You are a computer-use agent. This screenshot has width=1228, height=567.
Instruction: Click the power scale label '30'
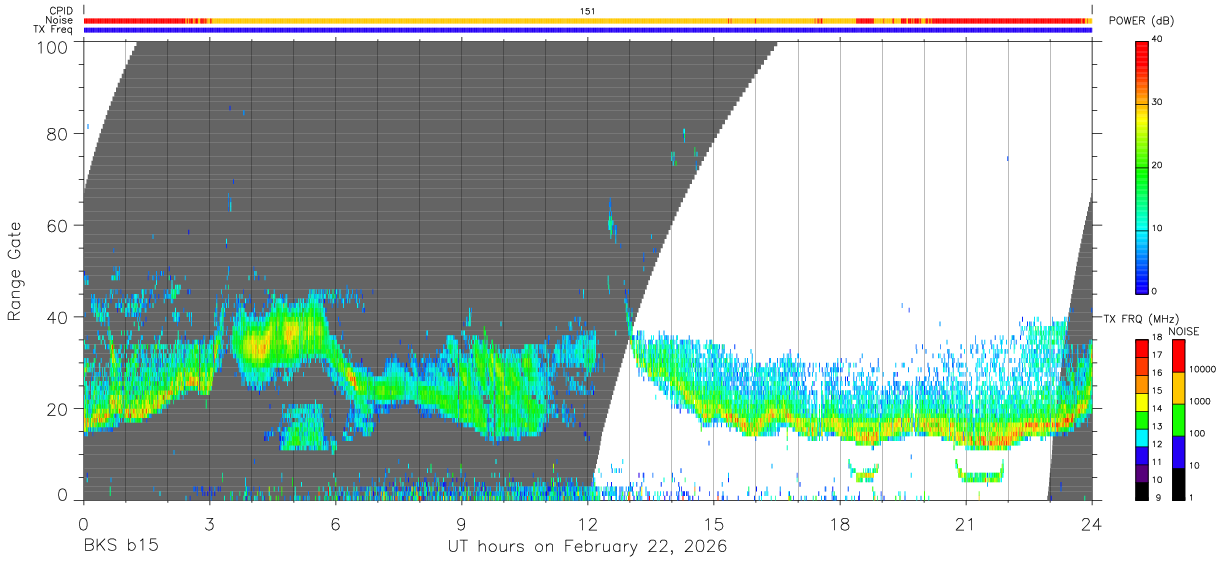(x=1157, y=103)
